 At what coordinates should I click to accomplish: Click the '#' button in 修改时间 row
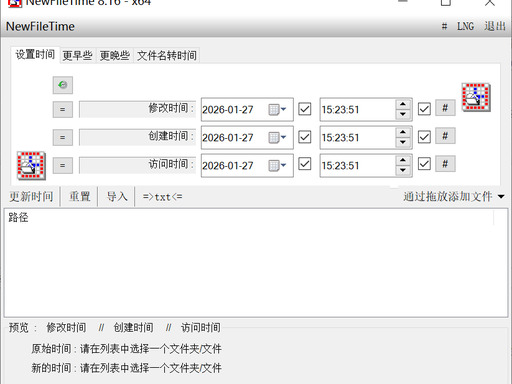445,108
